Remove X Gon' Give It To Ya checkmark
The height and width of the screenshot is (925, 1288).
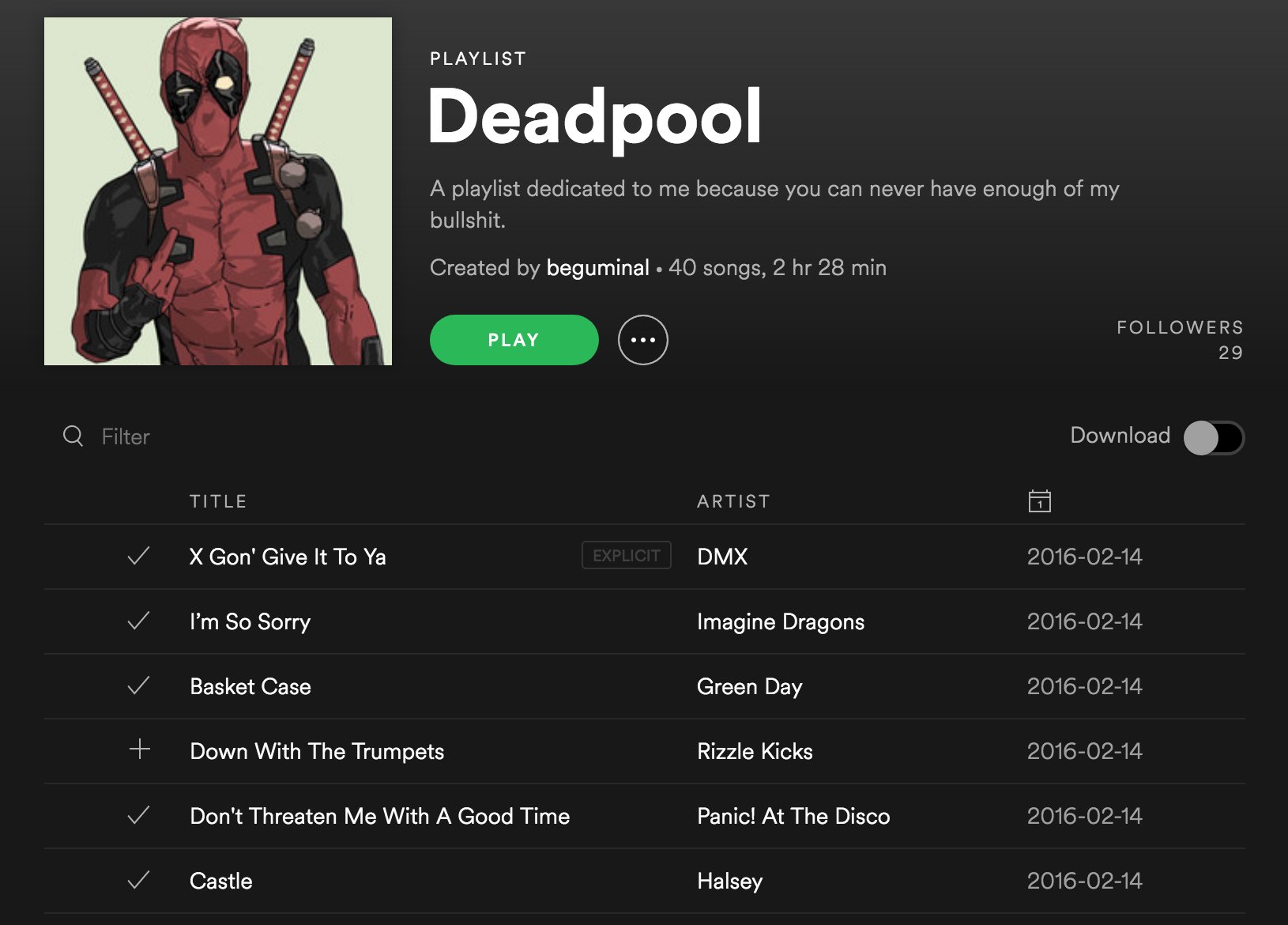[x=138, y=557]
